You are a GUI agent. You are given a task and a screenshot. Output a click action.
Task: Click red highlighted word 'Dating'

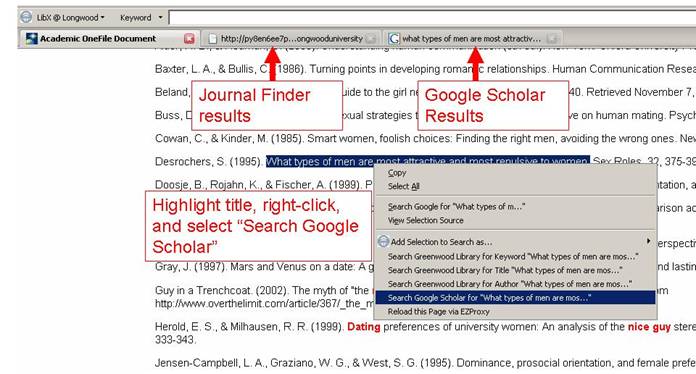click(x=364, y=327)
